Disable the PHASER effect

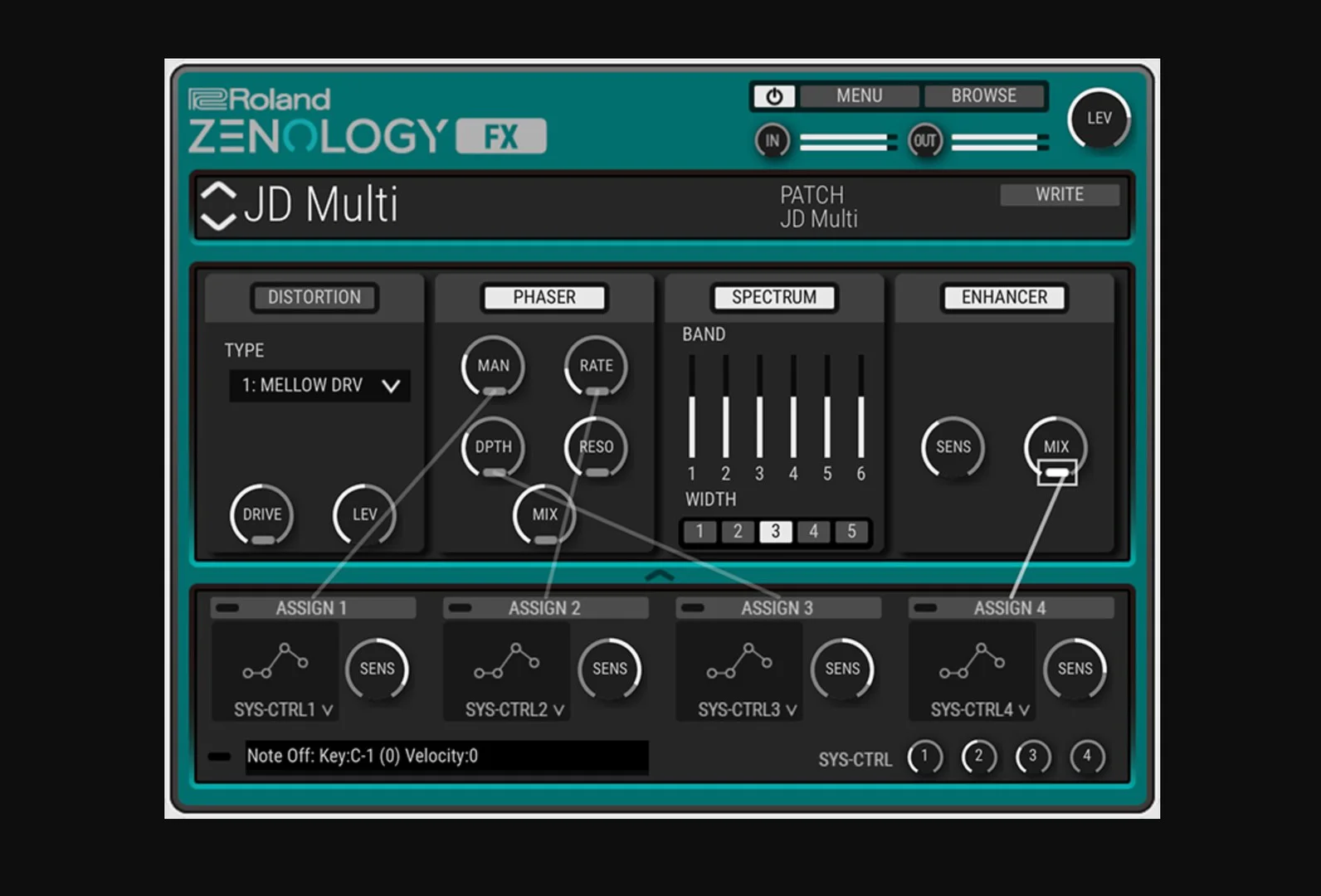pos(544,298)
